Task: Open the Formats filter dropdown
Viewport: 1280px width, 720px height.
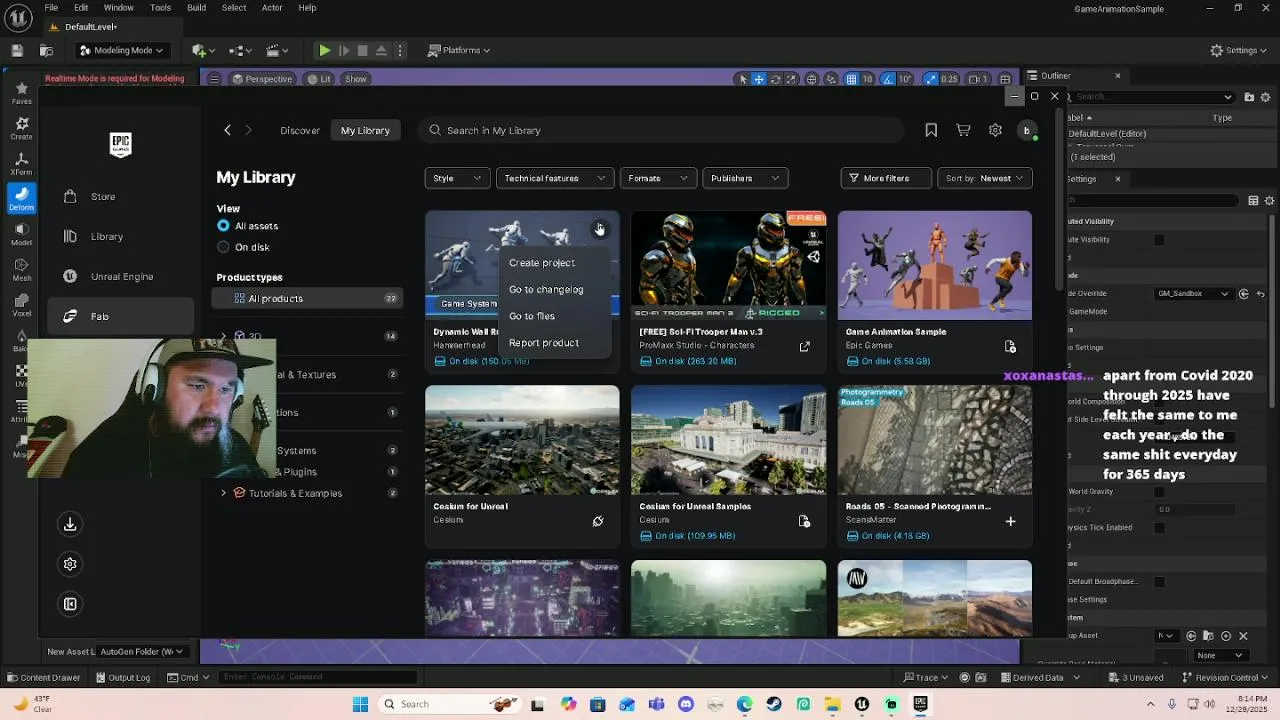Action: click(x=658, y=178)
